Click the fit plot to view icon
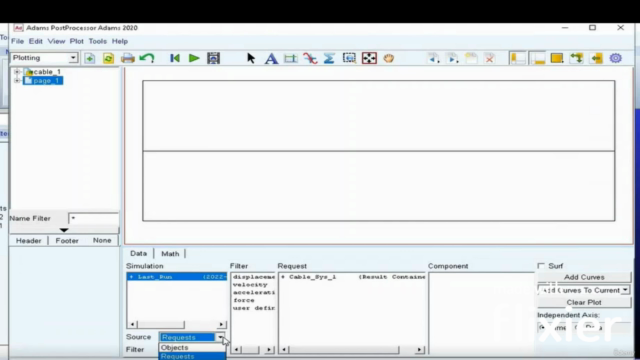The height and width of the screenshot is (360, 640). pyautogui.click(x=369, y=58)
